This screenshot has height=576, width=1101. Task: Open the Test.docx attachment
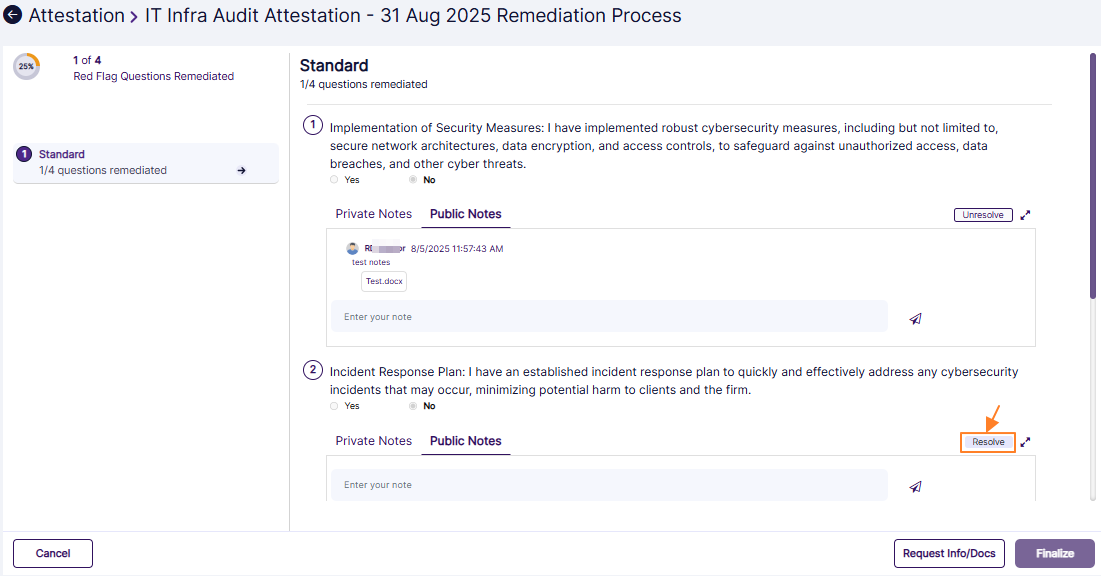pyautogui.click(x=384, y=282)
